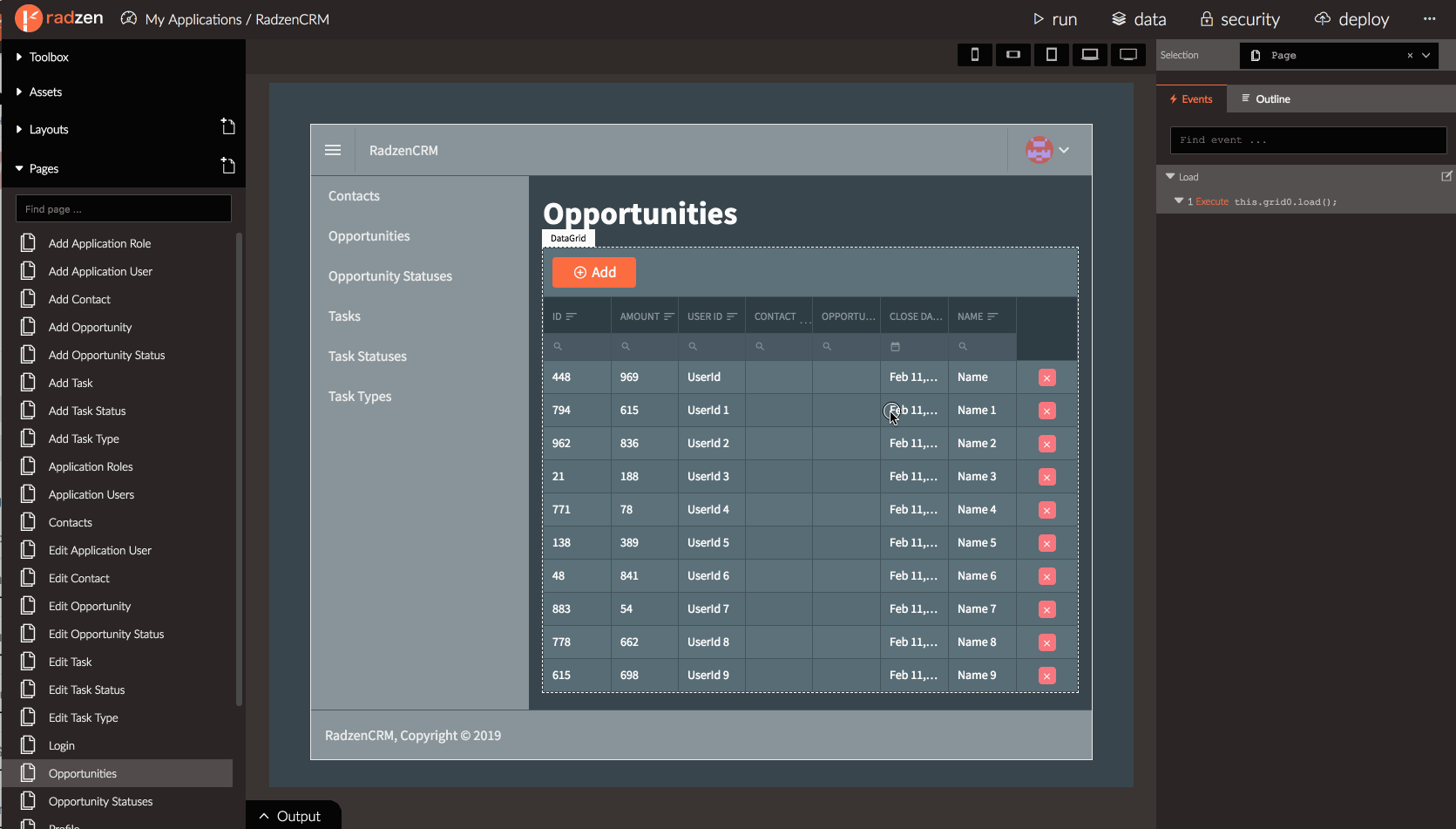This screenshot has height=829, width=1456.
Task: Clear the Page selection with the x
Action: 1410,56
